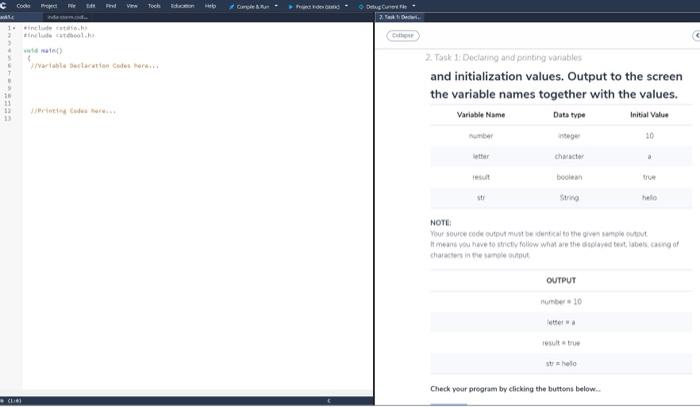Place the cursor on empty editor line 9
The image size is (700, 407).
coord(196,88)
